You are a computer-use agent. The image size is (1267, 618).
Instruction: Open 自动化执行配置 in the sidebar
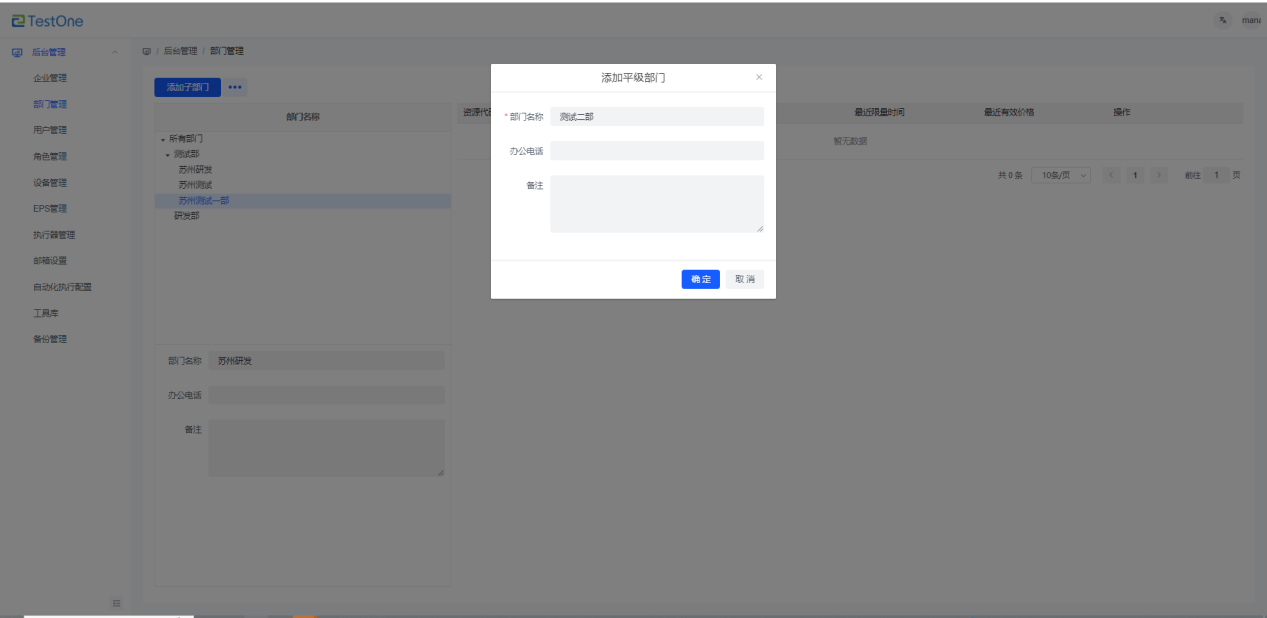[x=62, y=287]
